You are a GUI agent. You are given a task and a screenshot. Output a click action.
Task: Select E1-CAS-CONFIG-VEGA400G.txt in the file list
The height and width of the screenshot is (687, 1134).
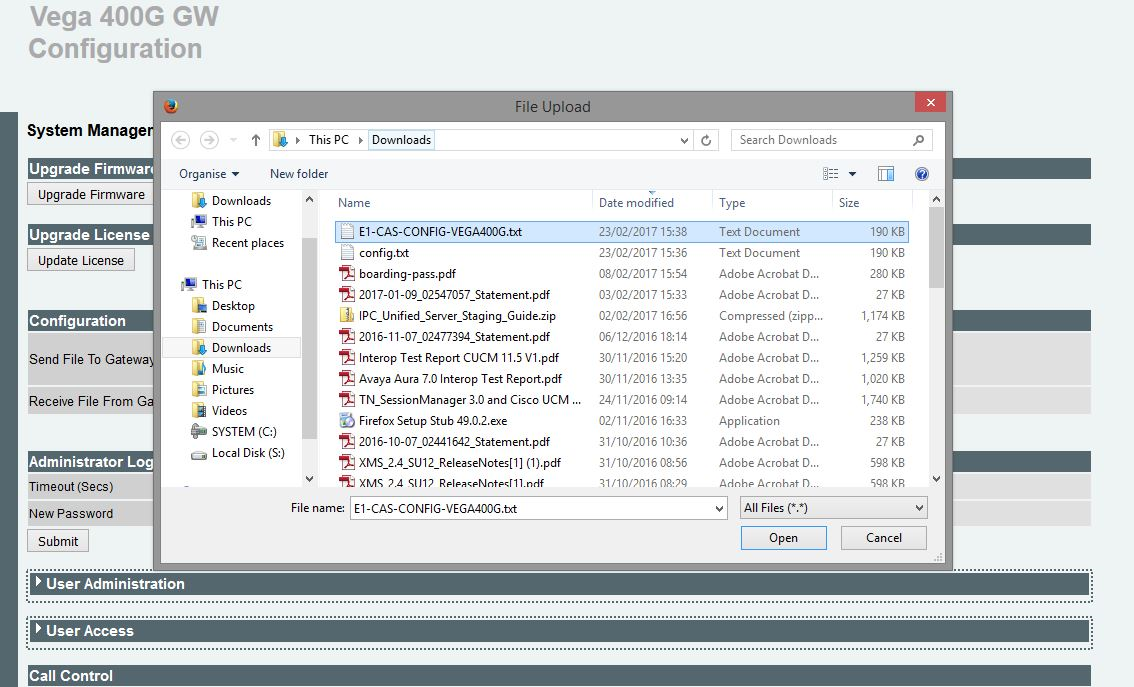[621, 231]
